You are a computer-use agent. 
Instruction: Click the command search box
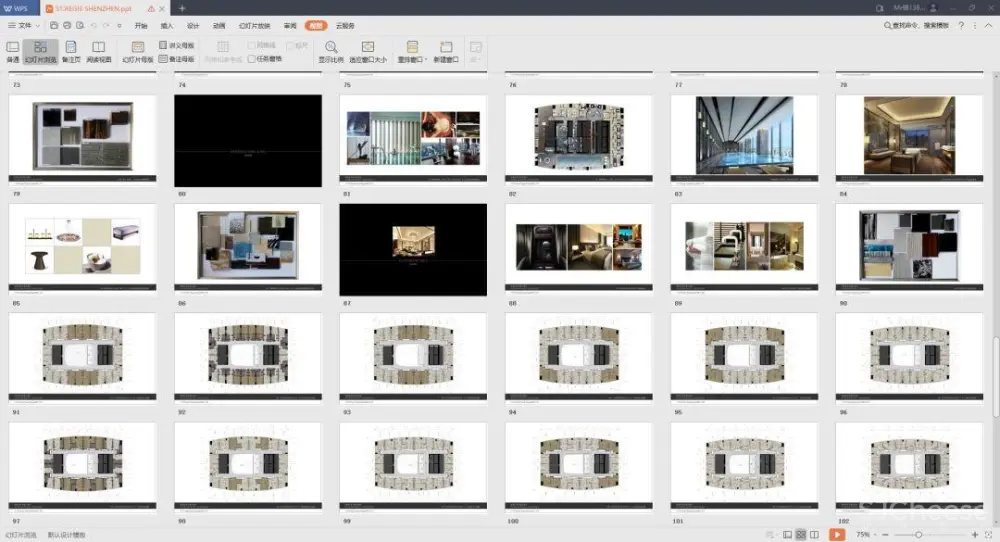(916, 26)
